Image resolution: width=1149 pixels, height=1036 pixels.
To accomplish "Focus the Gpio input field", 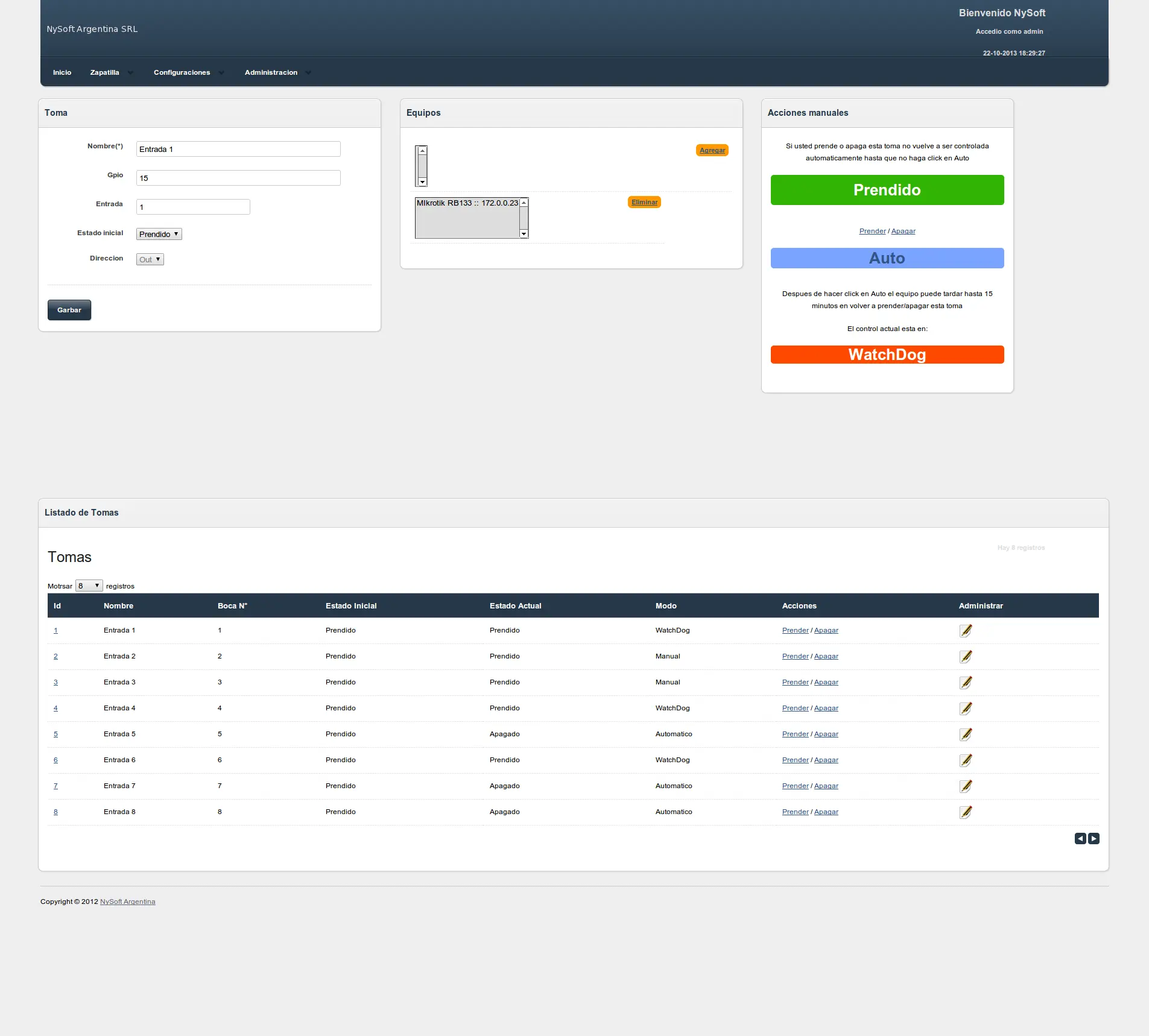I will click(x=238, y=178).
